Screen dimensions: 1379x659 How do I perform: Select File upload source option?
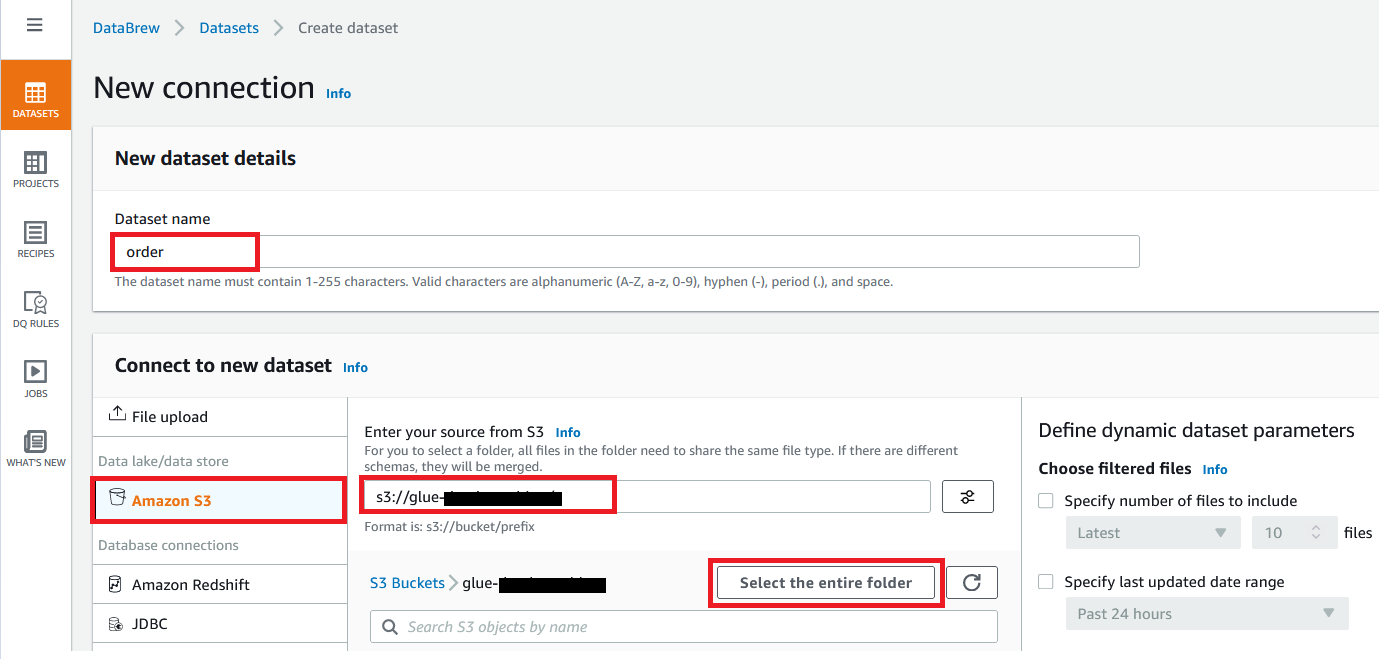click(x=219, y=417)
